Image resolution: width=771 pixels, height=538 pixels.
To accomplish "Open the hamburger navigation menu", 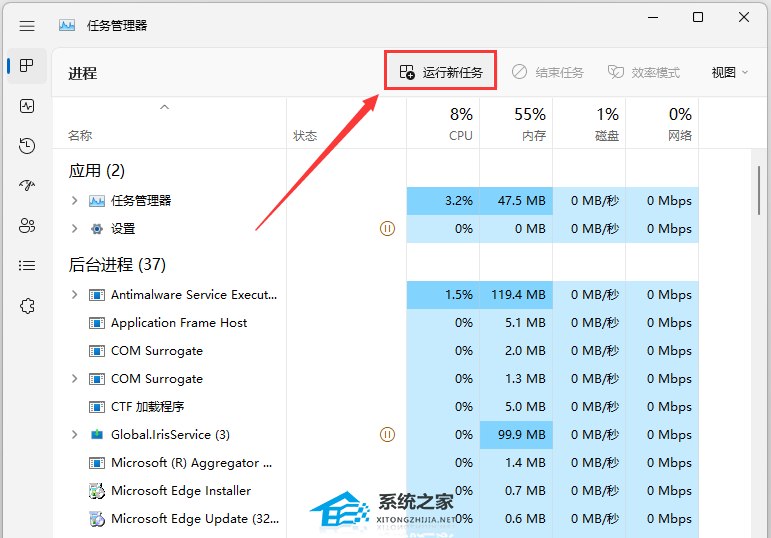I will point(27,26).
